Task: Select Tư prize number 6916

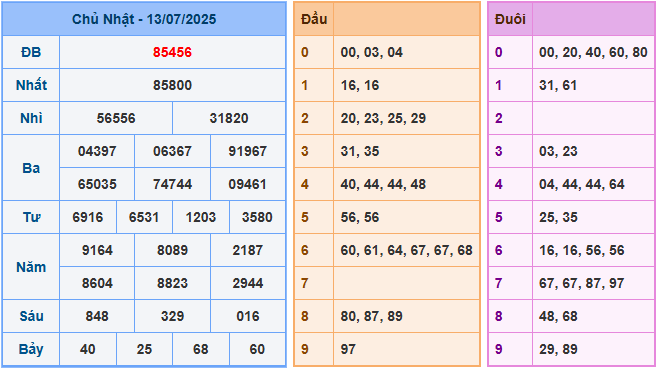Action: [x=88, y=217]
